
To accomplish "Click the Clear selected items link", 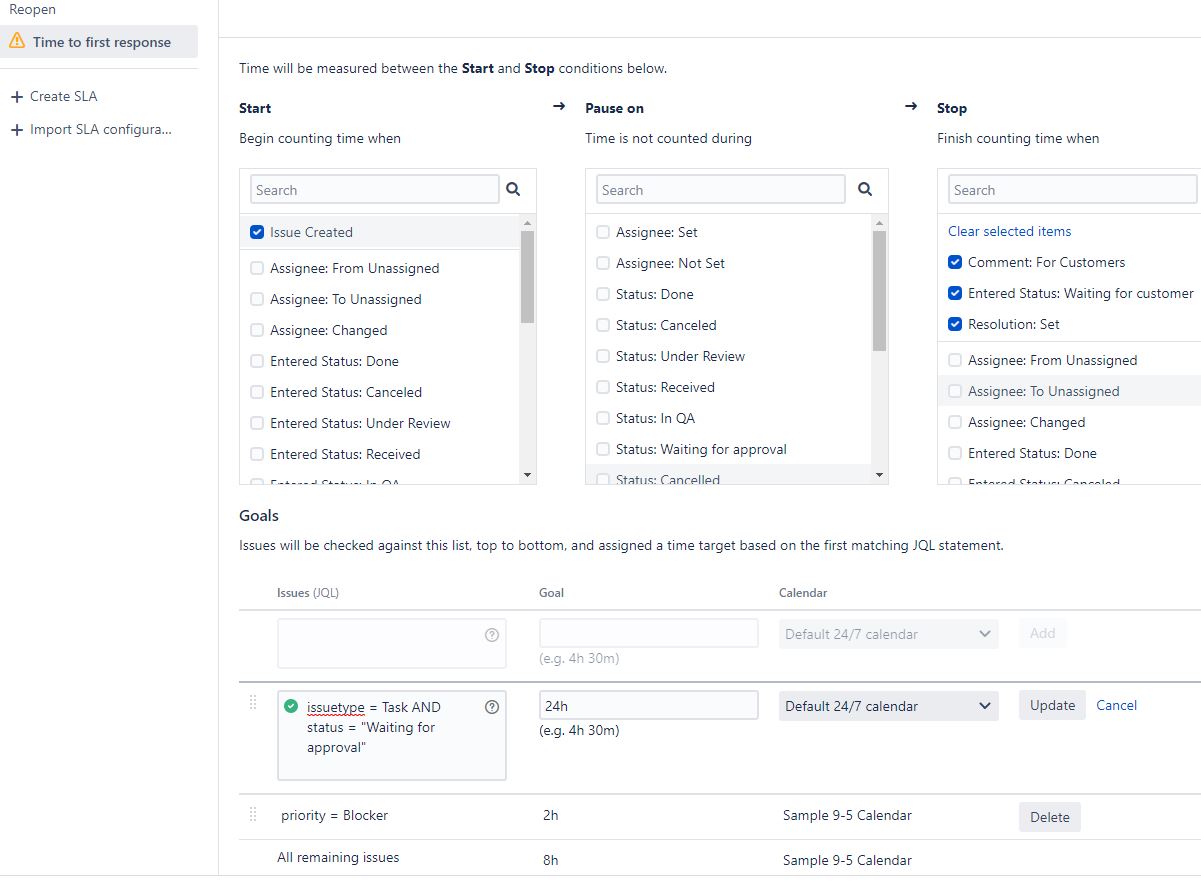I will click(x=1009, y=231).
